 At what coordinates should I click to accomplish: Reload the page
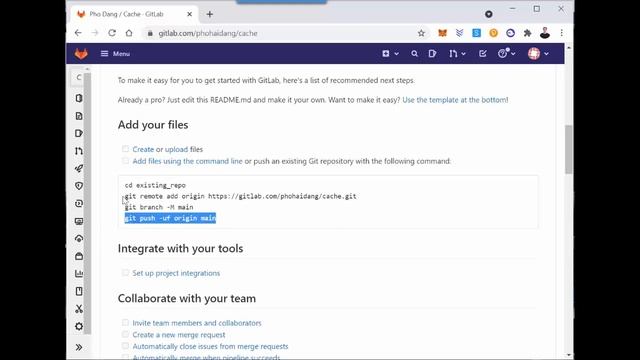(112, 33)
